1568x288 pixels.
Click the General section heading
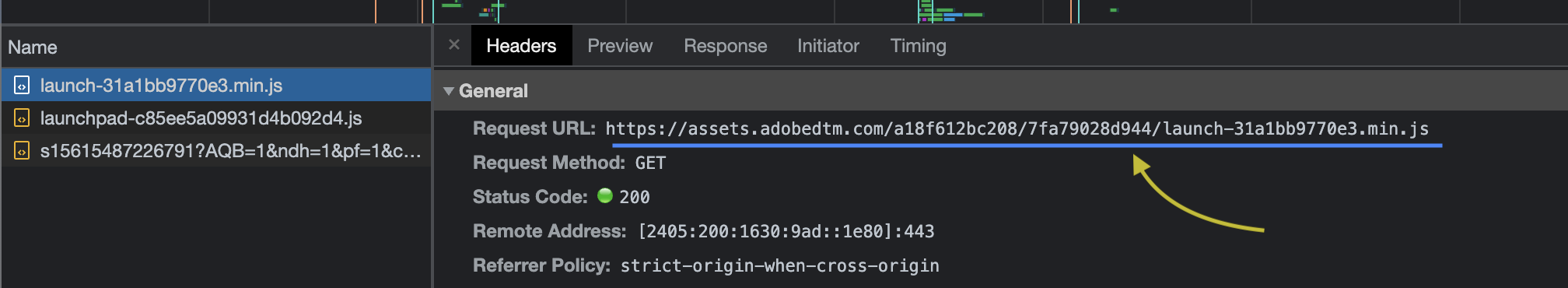tap(493, 91)
